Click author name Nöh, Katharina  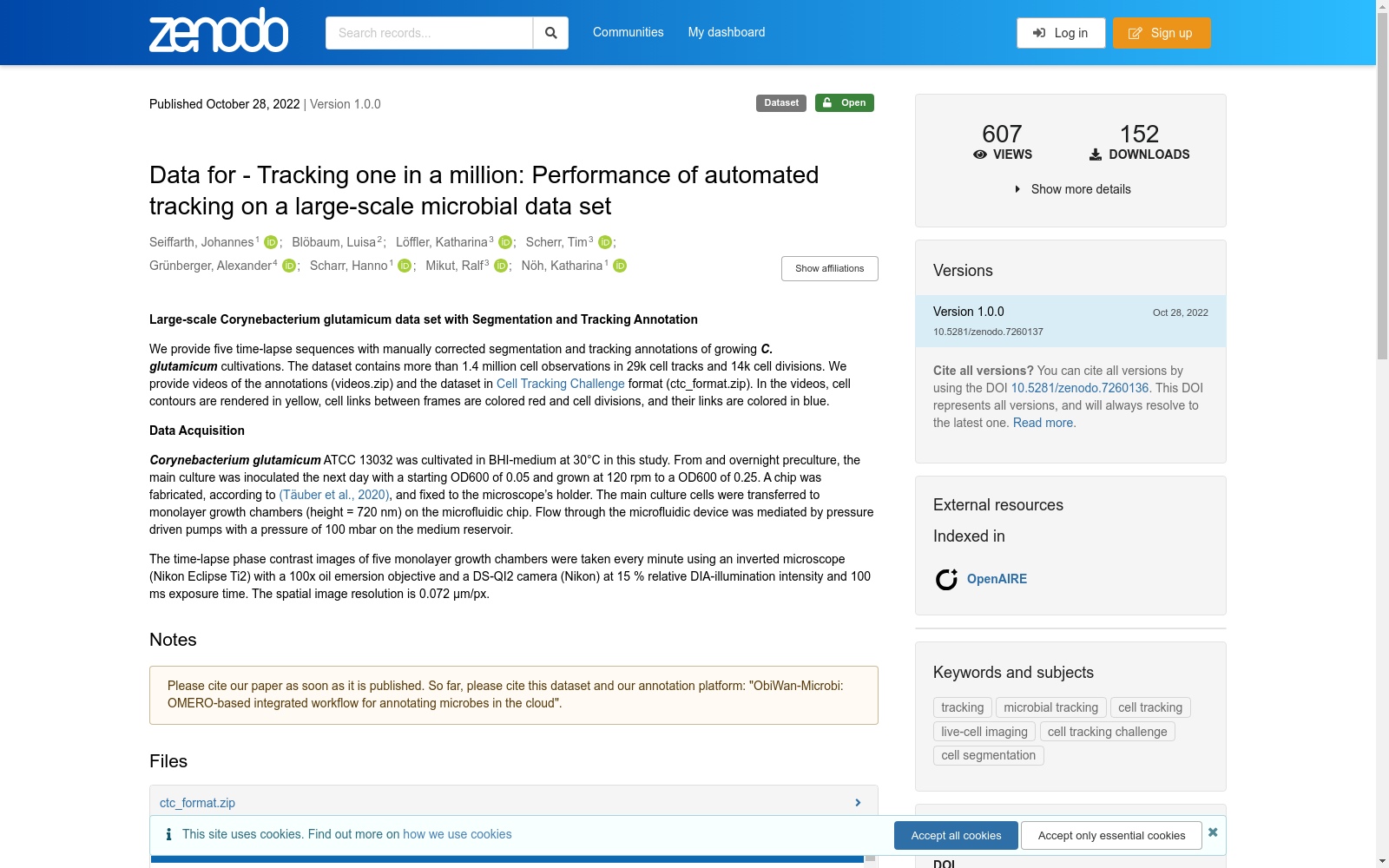pyautogui.click(x=562, y=266)
